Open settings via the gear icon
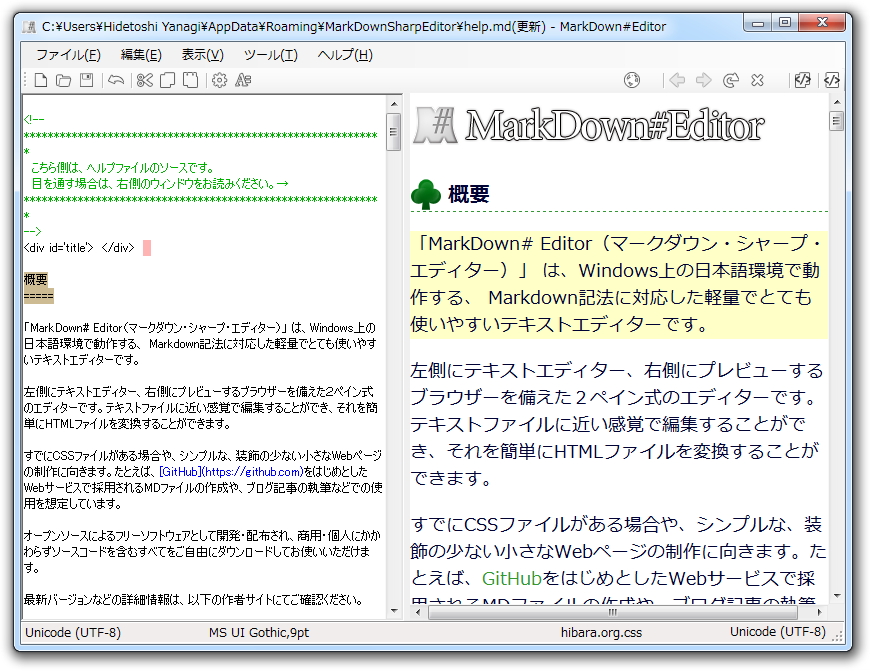Image resolution: width=870 pixels, height=671 pixels. tap(220, 80)
